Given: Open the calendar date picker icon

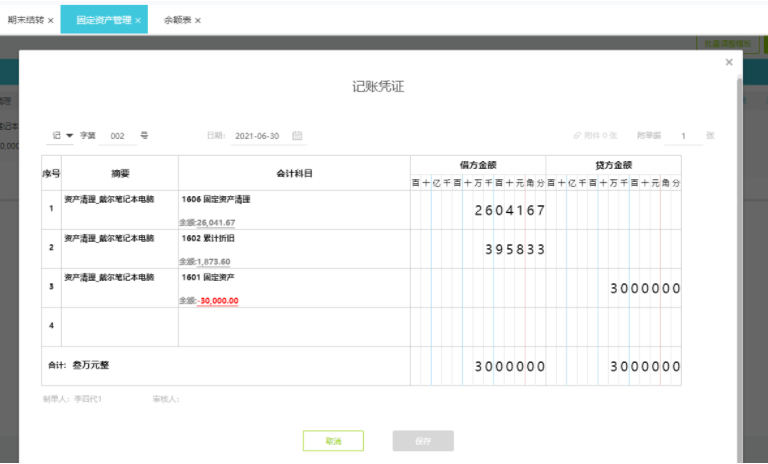Looking at the screenshot, I should (297, 136).
